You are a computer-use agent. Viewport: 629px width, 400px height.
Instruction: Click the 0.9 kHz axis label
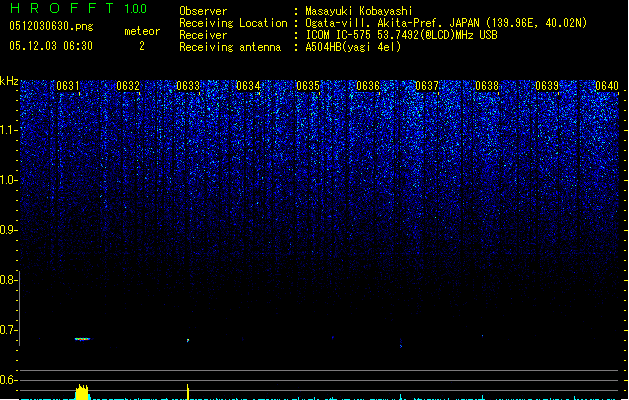coord(8,230)
